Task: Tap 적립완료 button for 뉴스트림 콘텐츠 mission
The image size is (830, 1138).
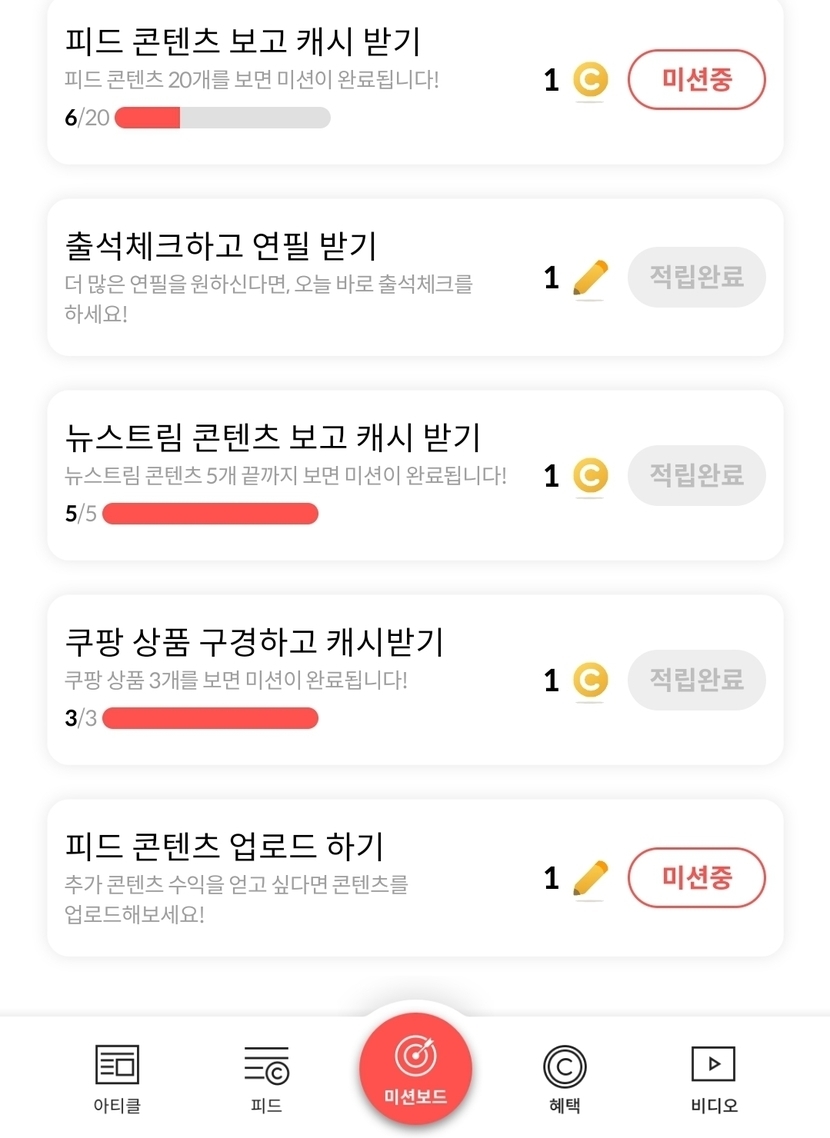Action: pos(696,475)
